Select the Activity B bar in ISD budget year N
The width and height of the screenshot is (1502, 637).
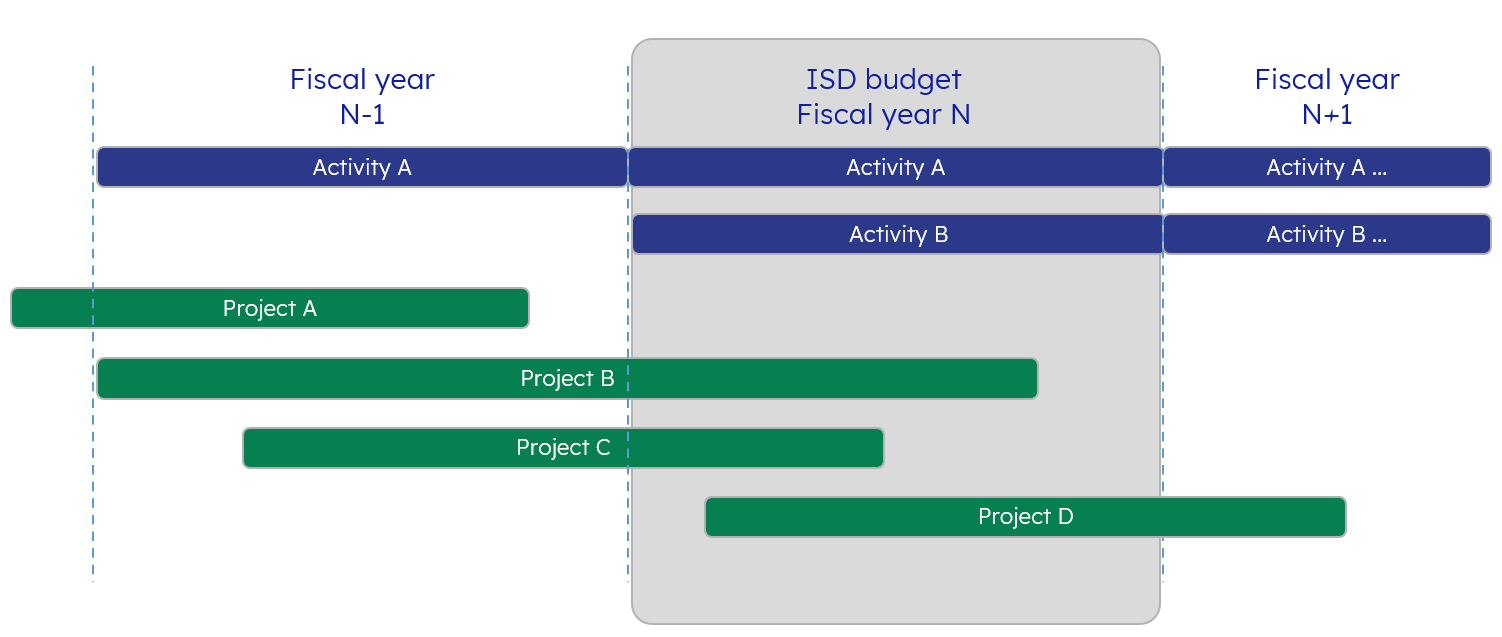[898, 234]
